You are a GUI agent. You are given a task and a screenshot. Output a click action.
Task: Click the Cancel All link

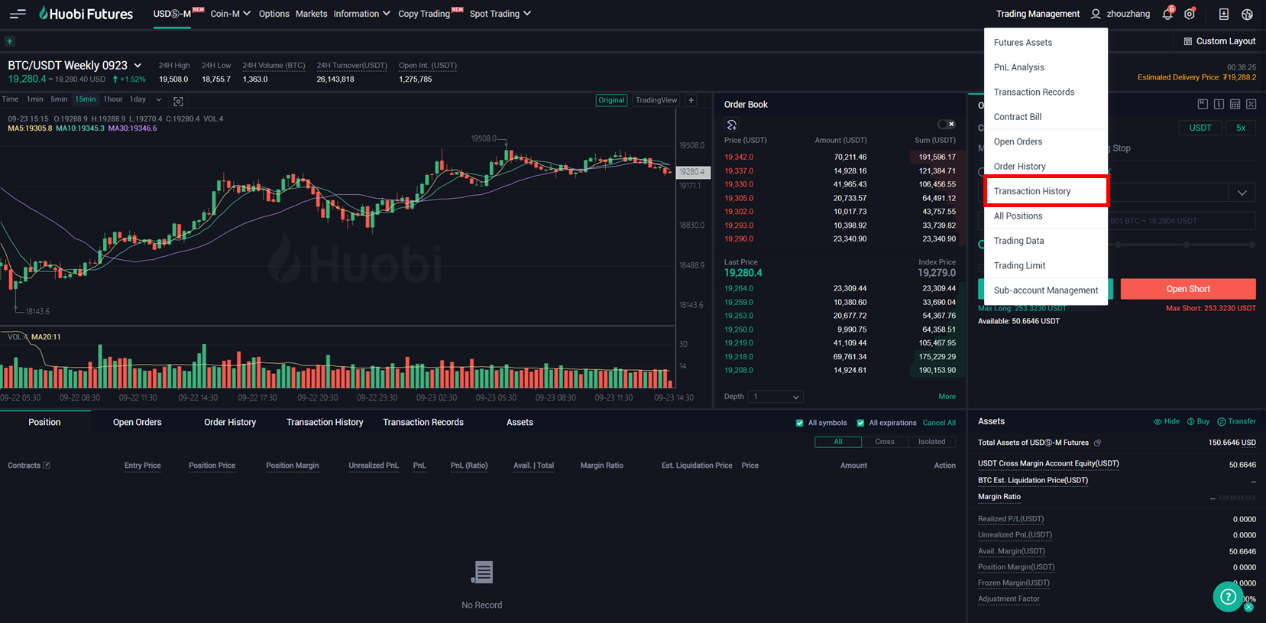(x=939, y=423)
